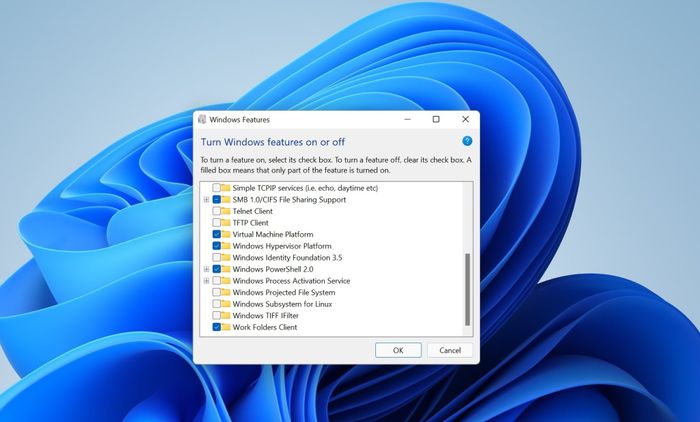Check the Telnet Client box
Viewport: 700px width, 422px height.
pos(217,211)
